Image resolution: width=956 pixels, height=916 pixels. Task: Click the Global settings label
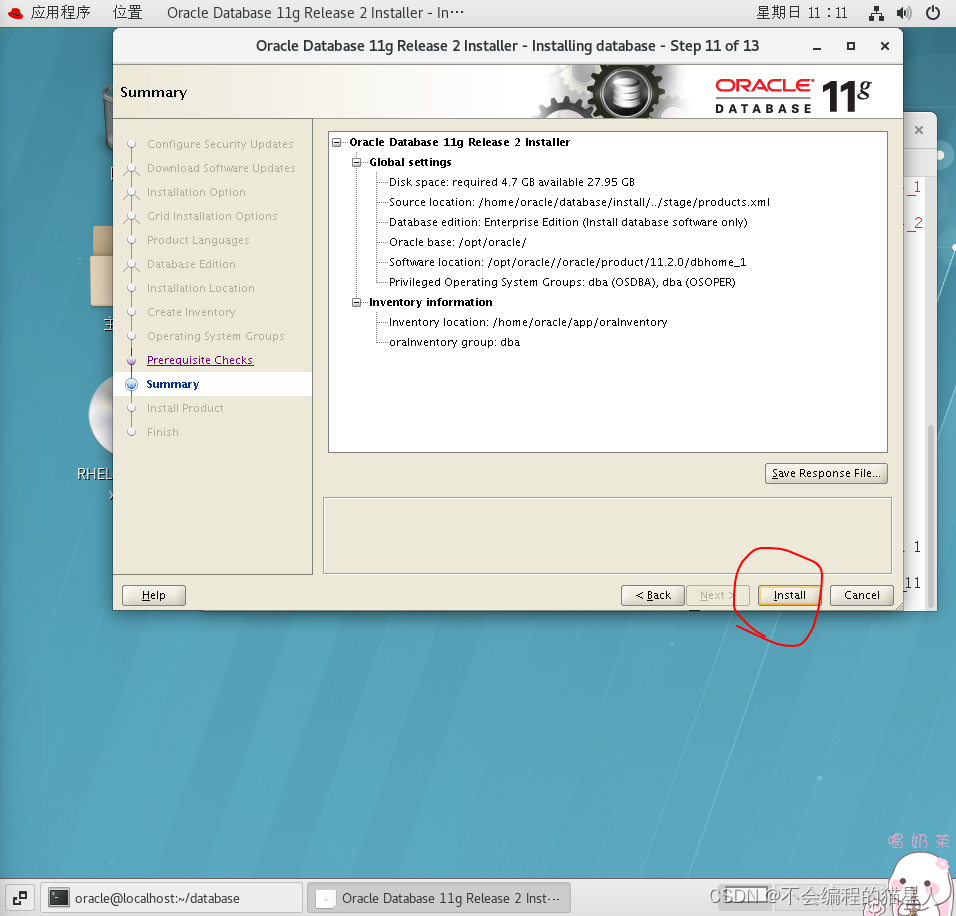click(410, 162)
